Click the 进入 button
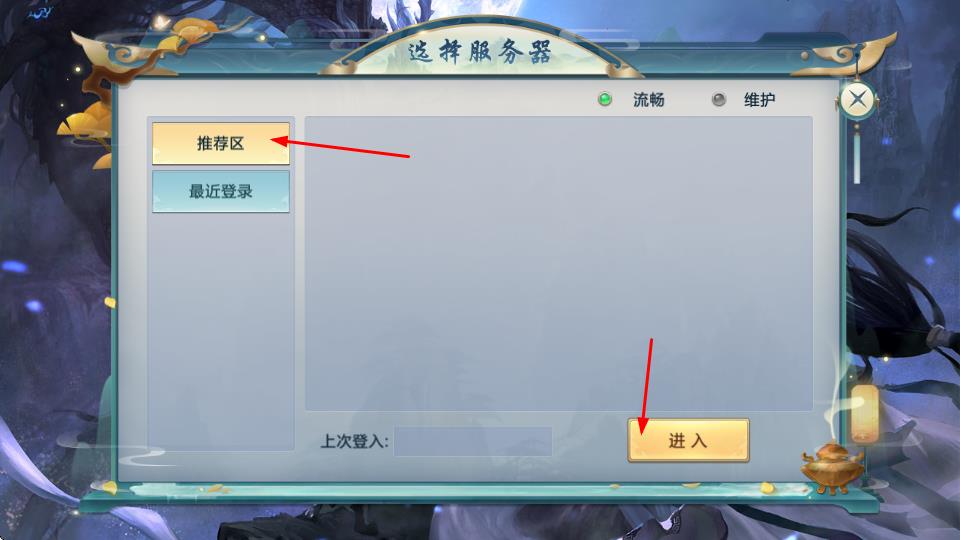This screenshot has height=540, width=960. tap(688, 440)
